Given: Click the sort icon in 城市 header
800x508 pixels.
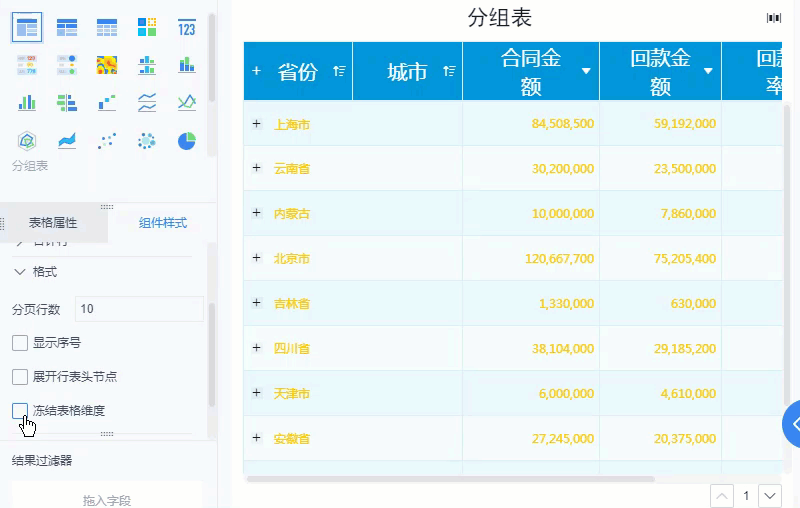Looking at the screenshot, I should coord(449,71).
